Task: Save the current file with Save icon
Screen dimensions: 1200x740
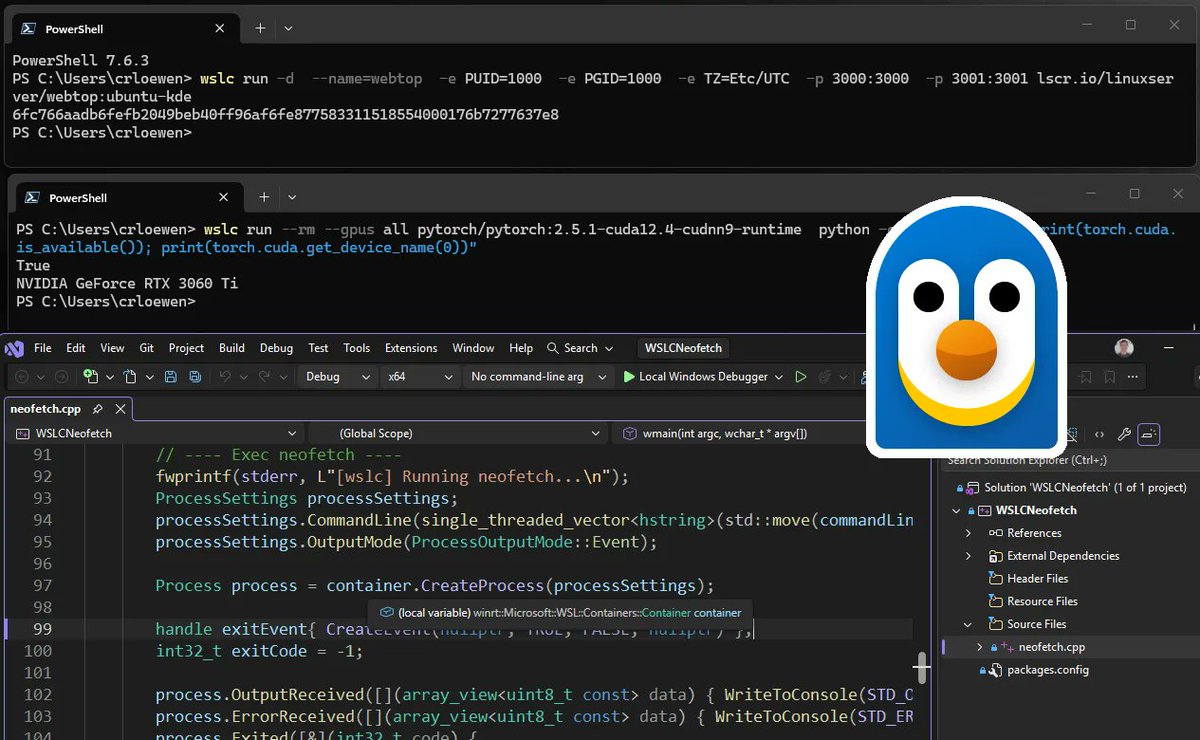Action: [170, 377]
